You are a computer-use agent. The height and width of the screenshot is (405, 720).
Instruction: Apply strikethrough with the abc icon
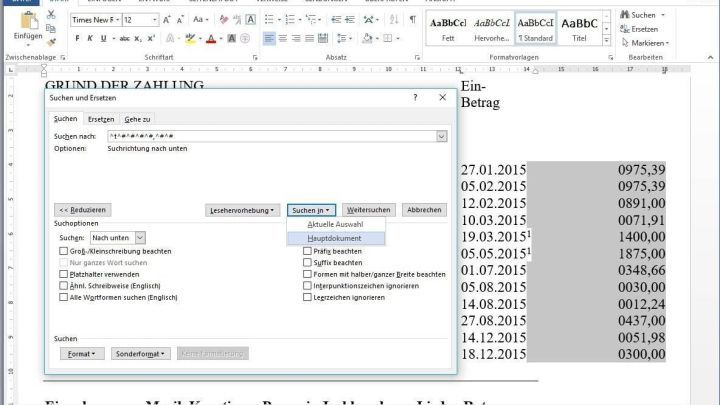(124, 39)
